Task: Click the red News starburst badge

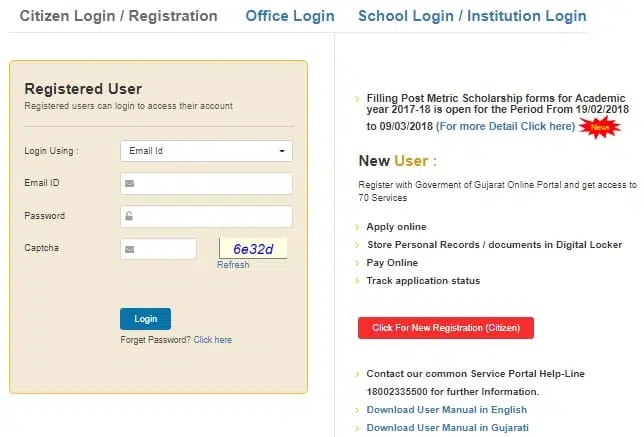Action: click(x=600, y=127)
